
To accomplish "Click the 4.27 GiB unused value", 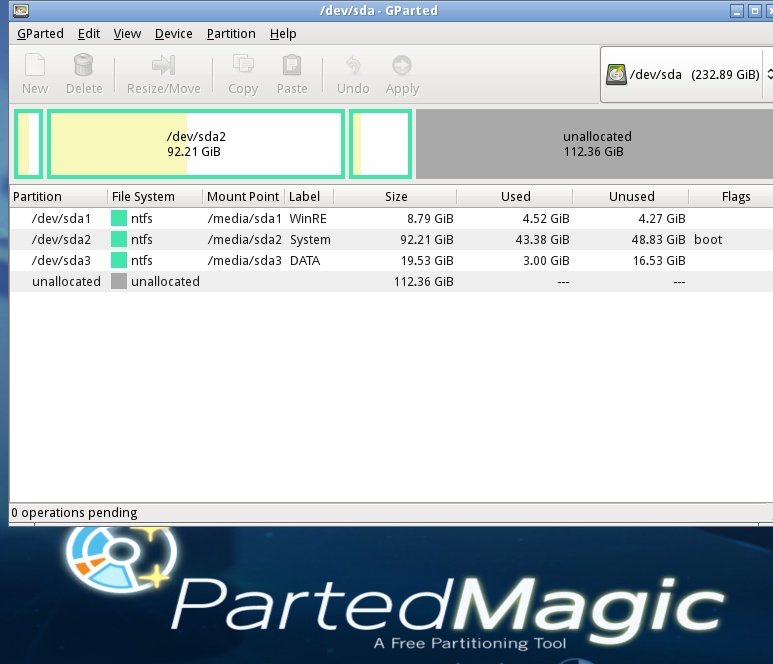I will click(662, 218).
